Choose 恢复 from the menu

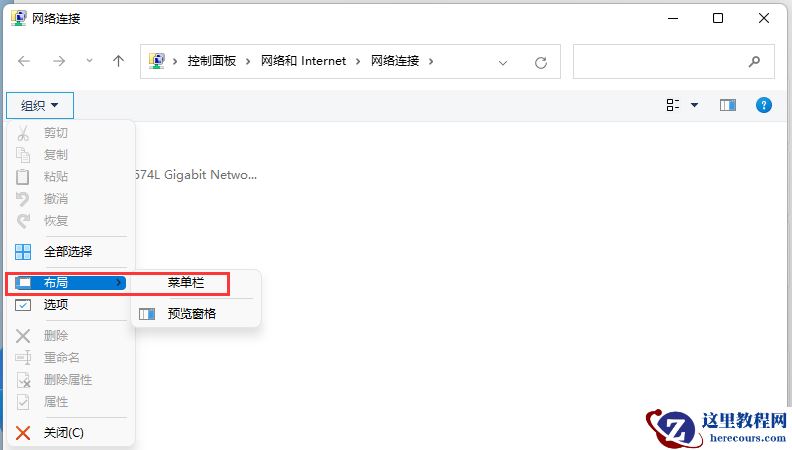[71, 221]
